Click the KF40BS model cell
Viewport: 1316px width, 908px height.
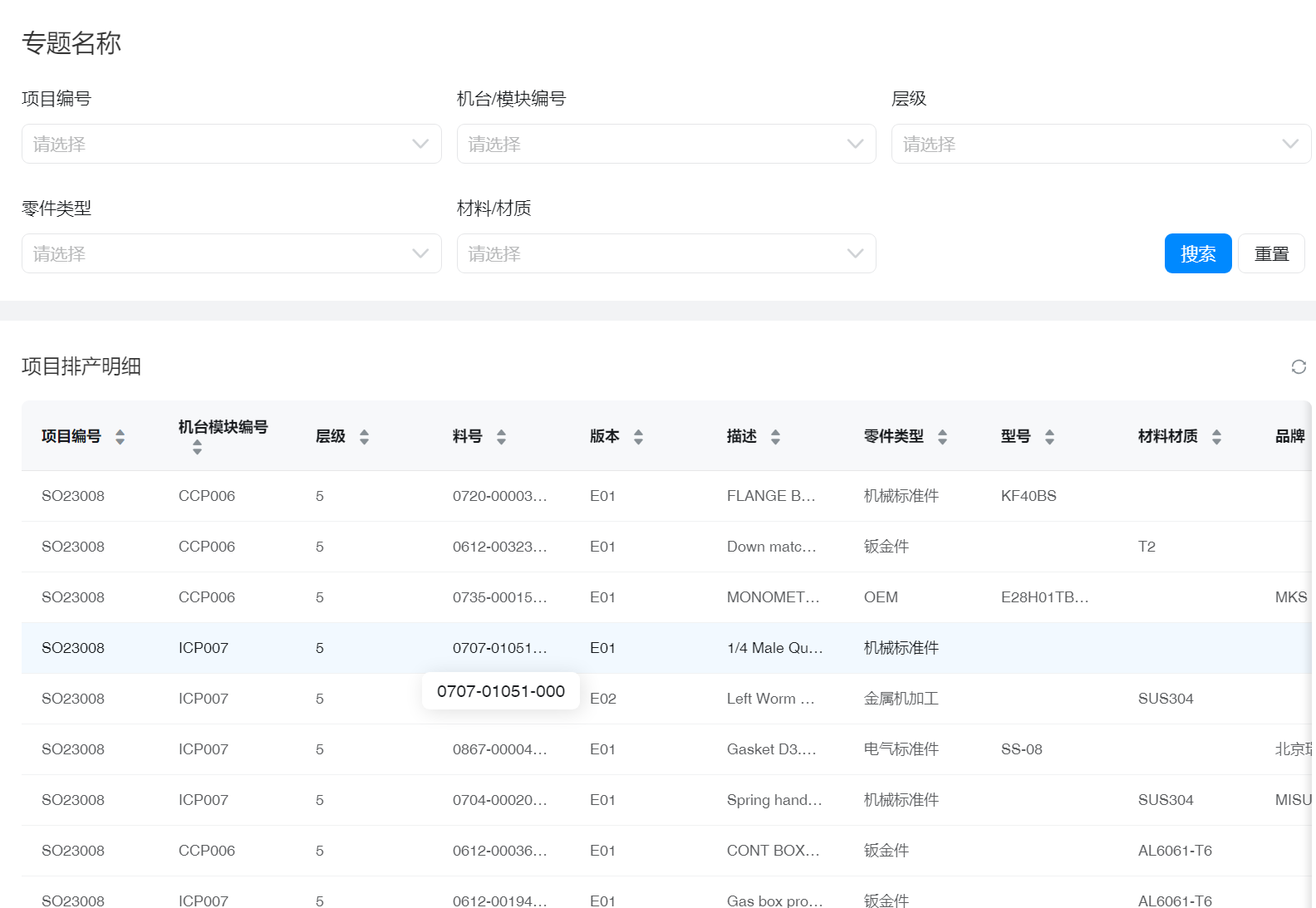point(1029,496)
